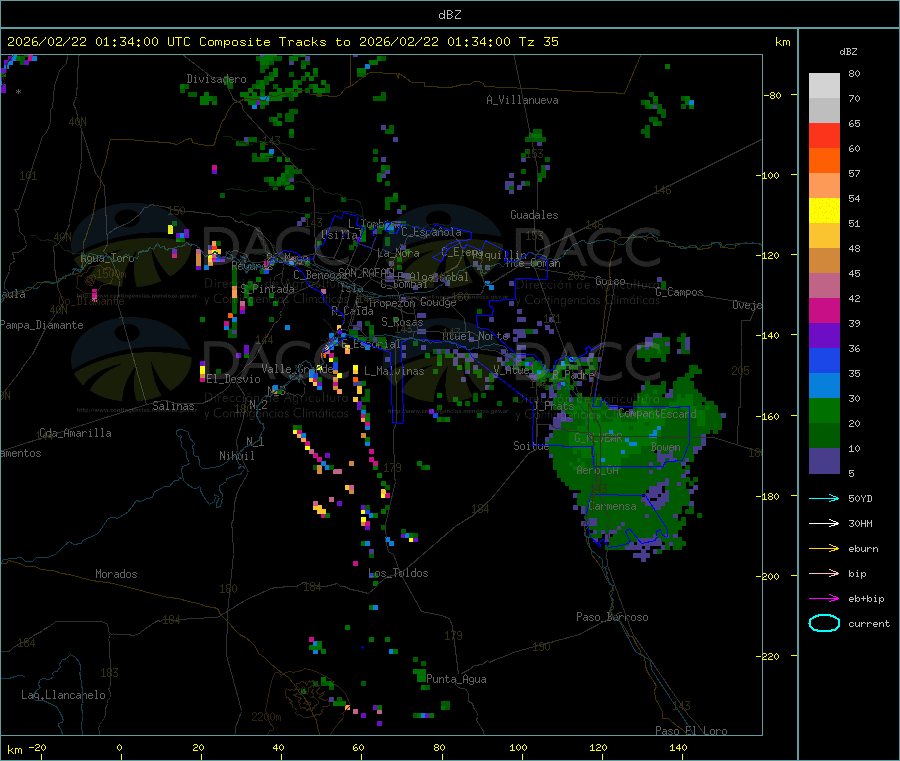Click the '-220' tick on the vertical km axis
The width and height of the screenshot is (900, 761).
(770, 656)
